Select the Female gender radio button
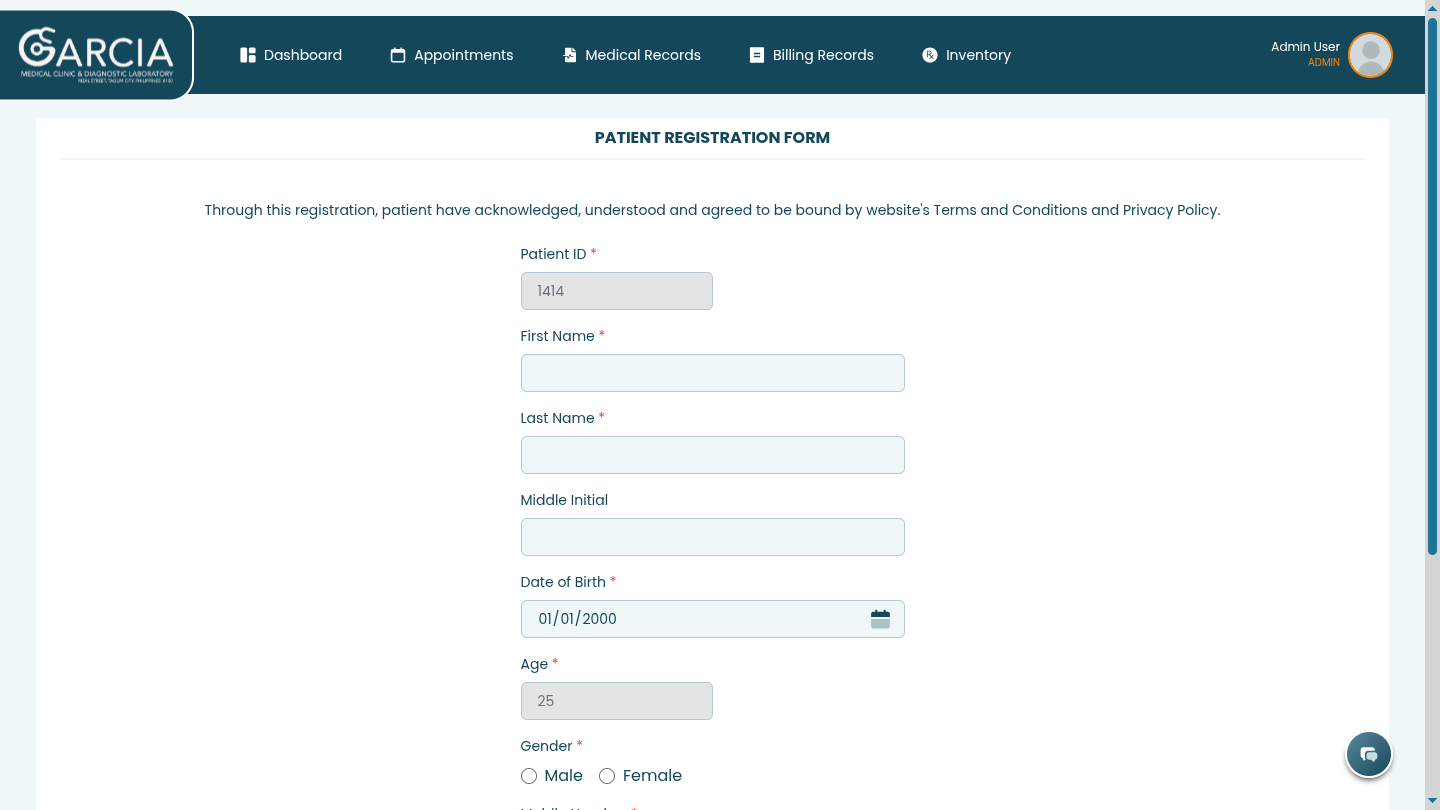The height and width of the screenshot is (810, 1440). coord(607,776)
